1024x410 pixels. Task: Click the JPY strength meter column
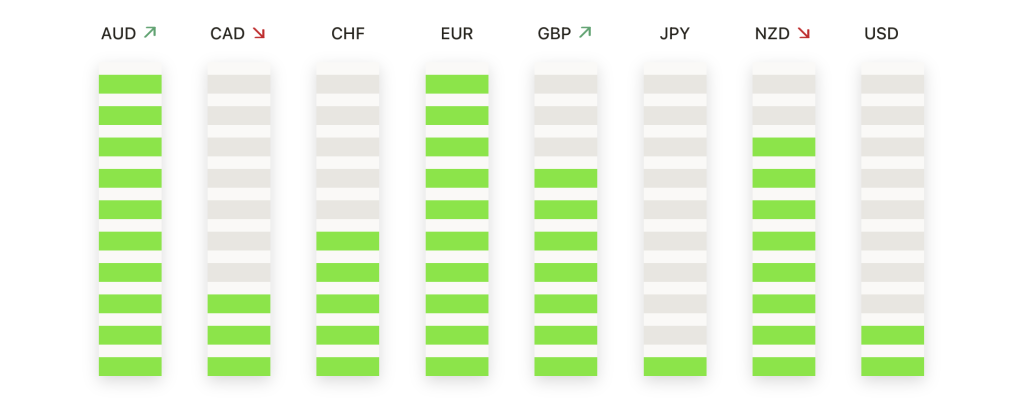click(x=675, y=225)
